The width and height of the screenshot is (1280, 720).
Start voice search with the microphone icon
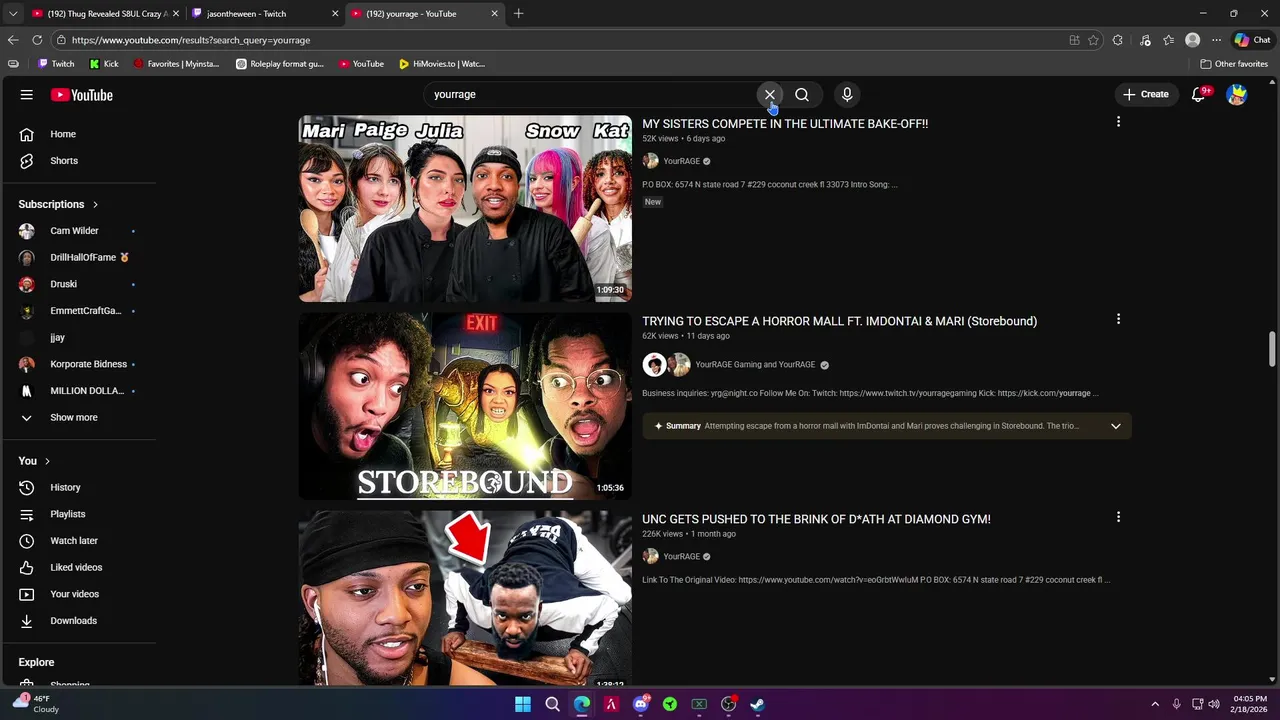(x=847, y=94)
